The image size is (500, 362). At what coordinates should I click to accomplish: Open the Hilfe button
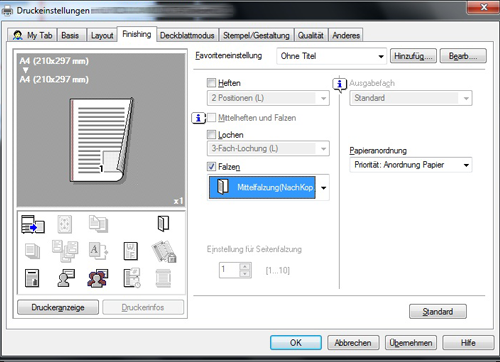468,343
